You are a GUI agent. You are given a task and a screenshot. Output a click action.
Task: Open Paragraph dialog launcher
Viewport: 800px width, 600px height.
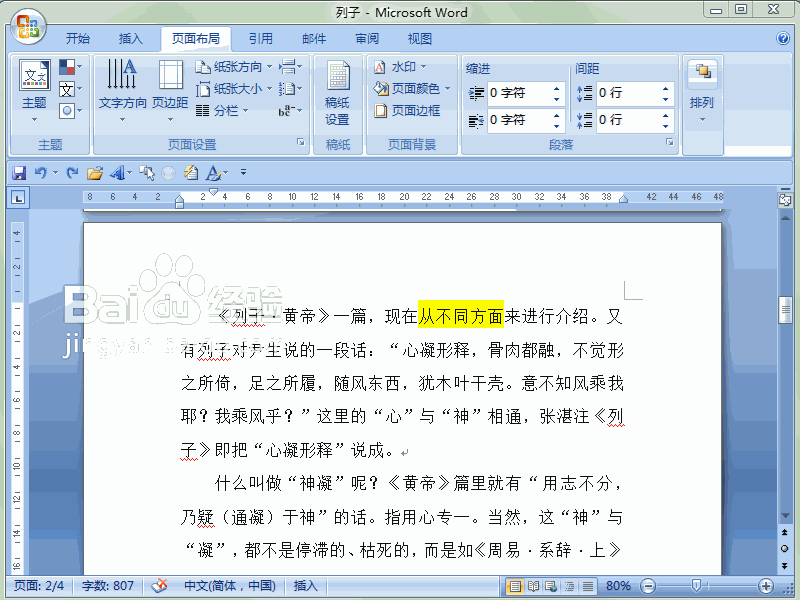[x=670, y=142]
